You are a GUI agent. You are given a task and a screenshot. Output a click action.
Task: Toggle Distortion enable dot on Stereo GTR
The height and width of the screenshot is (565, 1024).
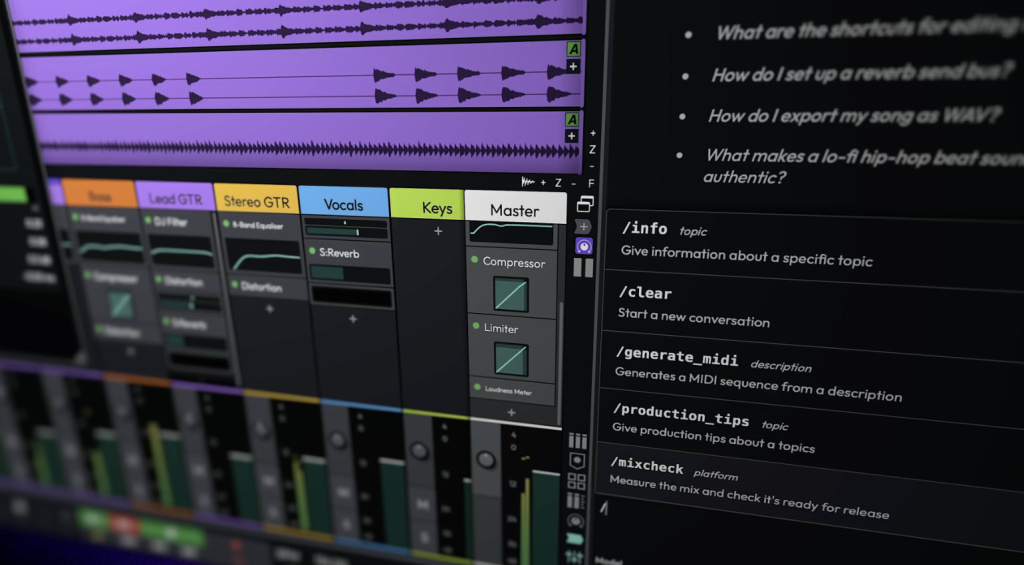234,285
